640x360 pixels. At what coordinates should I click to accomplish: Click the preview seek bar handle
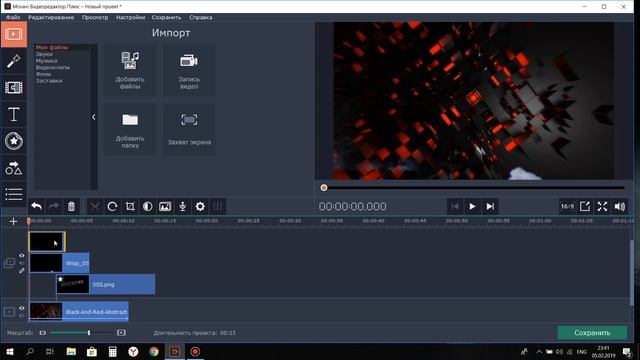pos(324,188)
